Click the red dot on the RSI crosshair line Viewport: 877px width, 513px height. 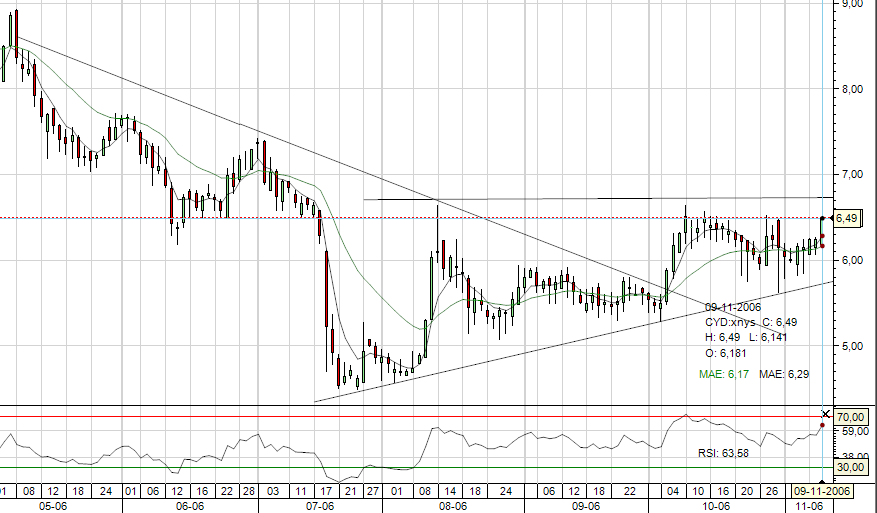tap(822, 425)
